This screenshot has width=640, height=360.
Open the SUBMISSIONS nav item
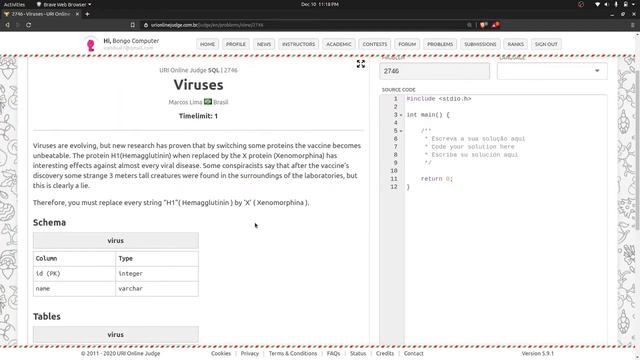click(x=480, y=44)
